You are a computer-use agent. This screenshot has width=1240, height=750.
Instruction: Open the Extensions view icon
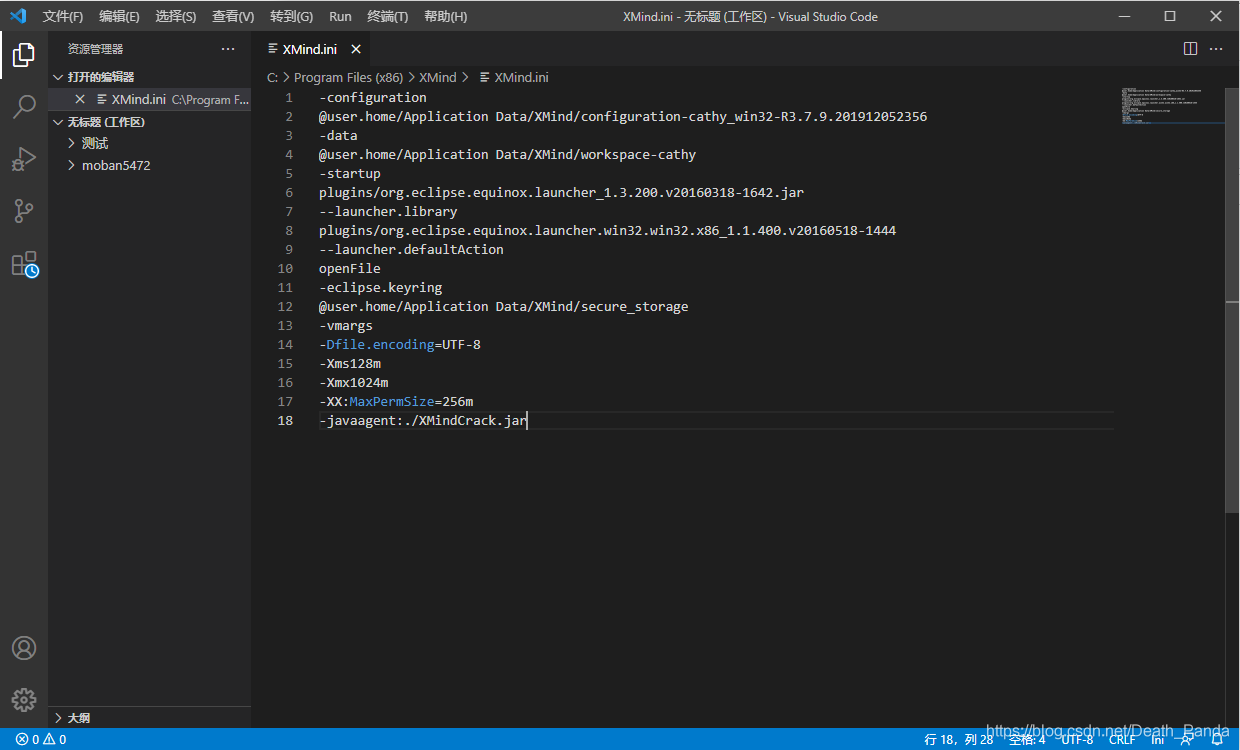(x=24, y=264)
